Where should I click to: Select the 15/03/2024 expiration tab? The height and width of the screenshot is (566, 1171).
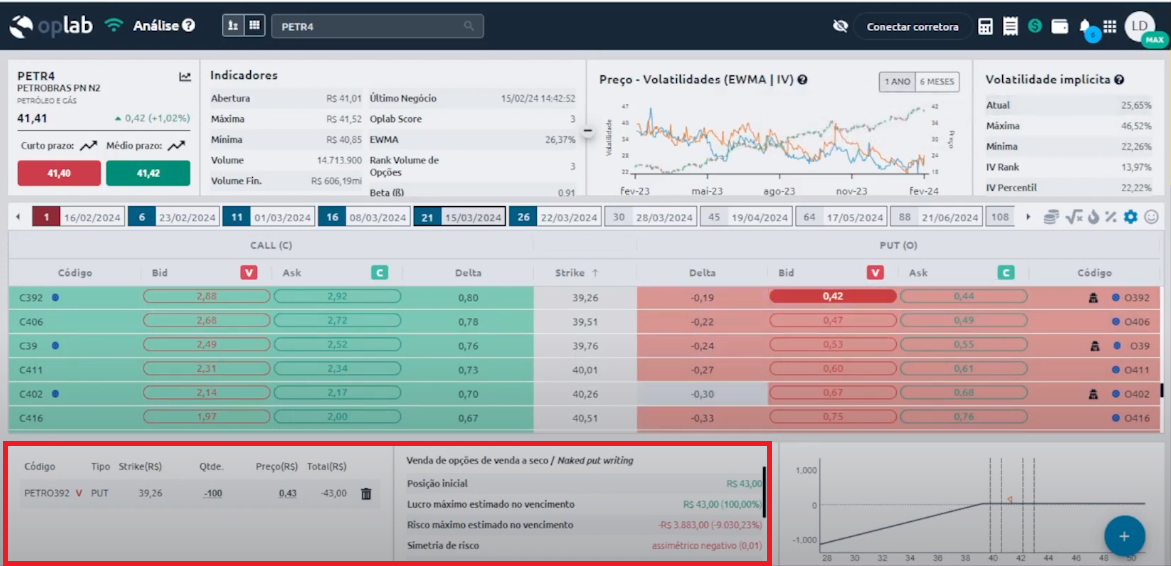tap(460, 217)
